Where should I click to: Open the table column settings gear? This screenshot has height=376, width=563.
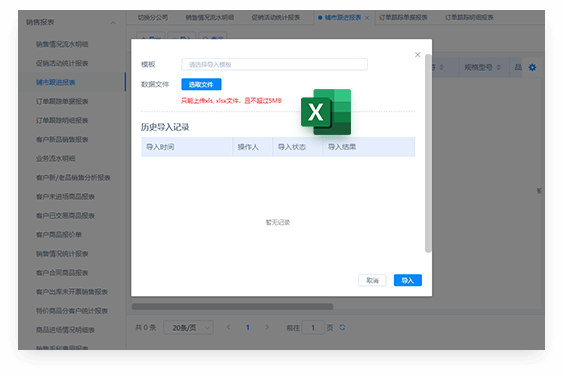pos(532,67)
